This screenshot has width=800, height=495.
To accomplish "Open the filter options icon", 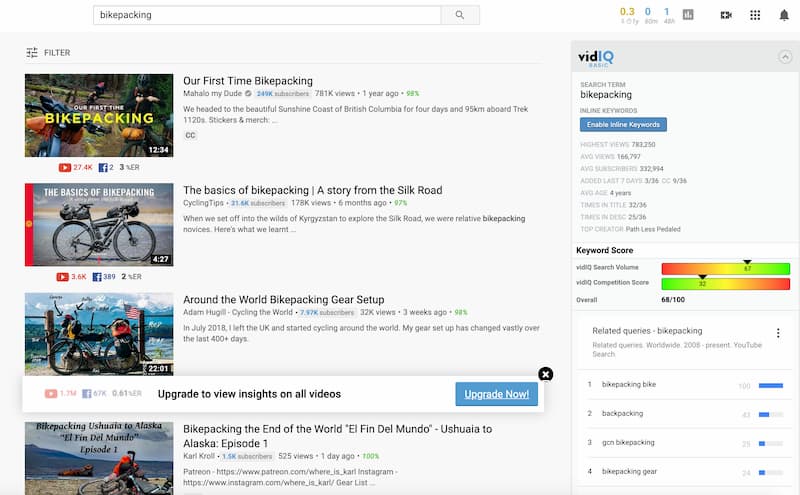I will click(x=32, y=53).
